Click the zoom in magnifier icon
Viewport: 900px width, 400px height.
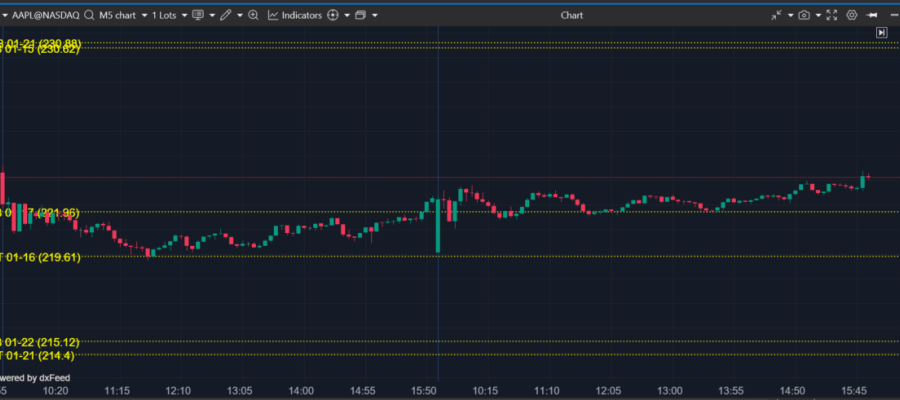coord(253,15)
